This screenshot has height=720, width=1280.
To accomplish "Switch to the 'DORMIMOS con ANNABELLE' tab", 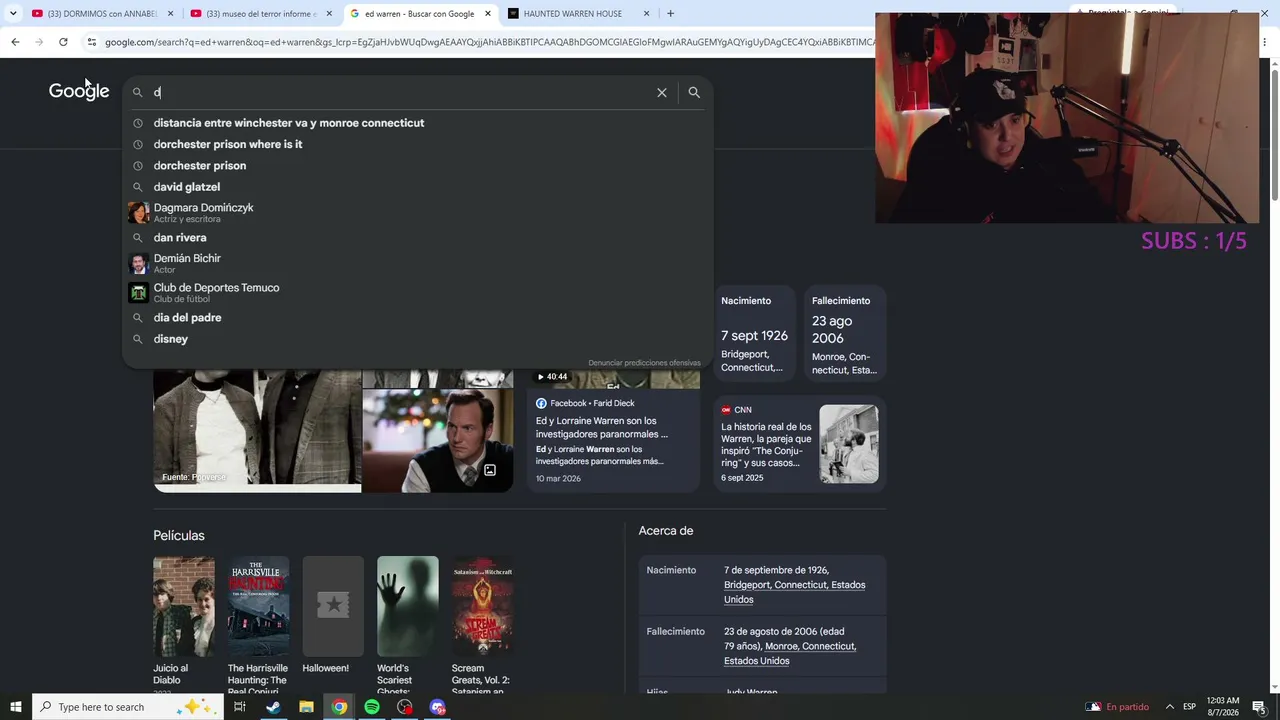I will coord(103,14).
